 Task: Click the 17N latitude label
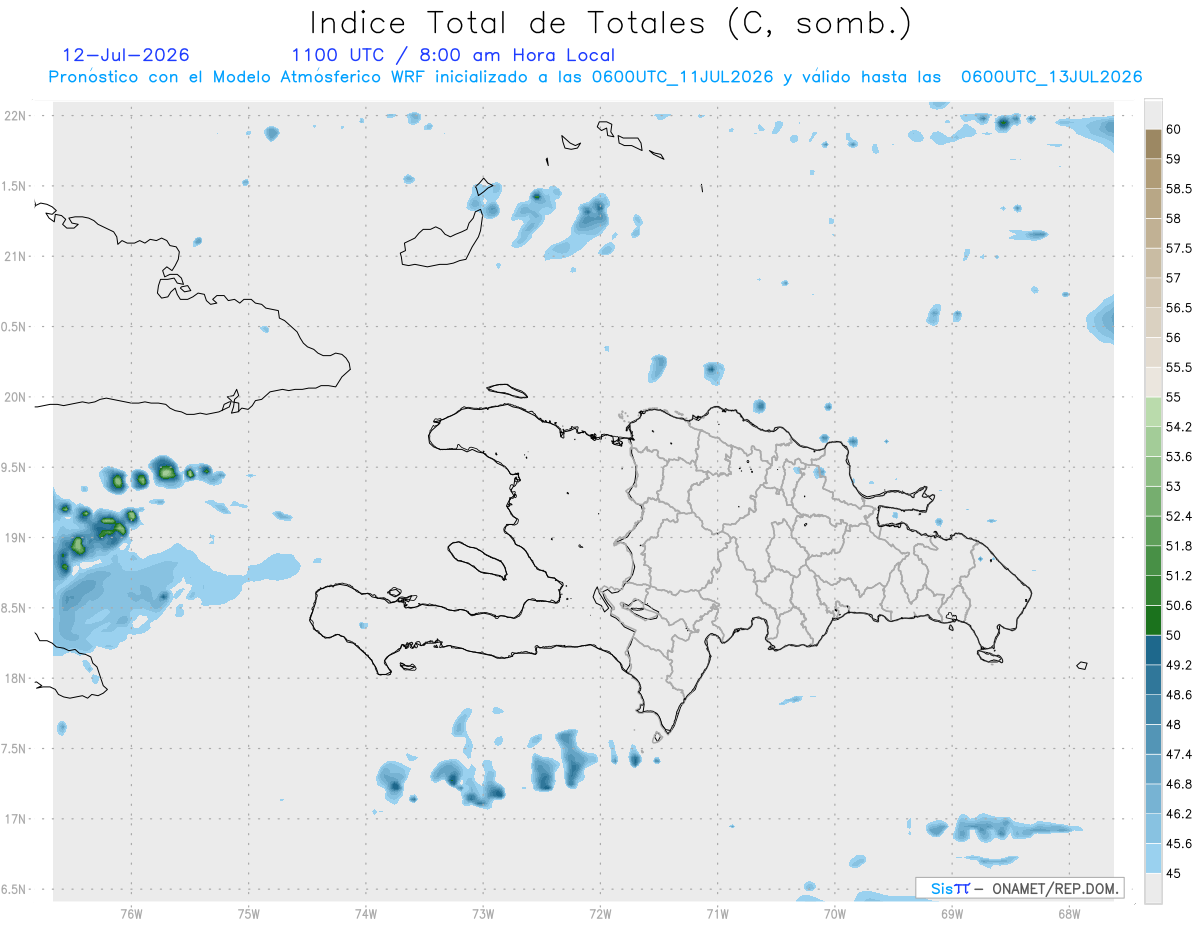click(16, 819)
